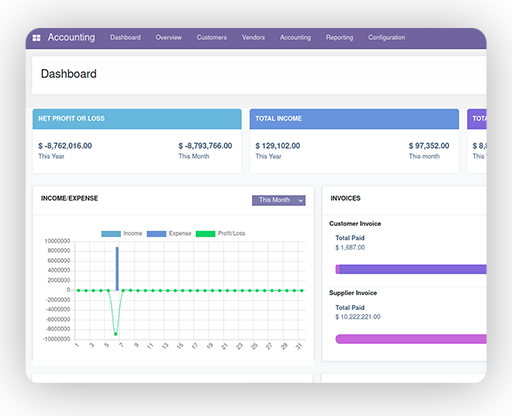Click the Accounting app title
The width and height of the screenshot is (512, 416).
point(71,37)
